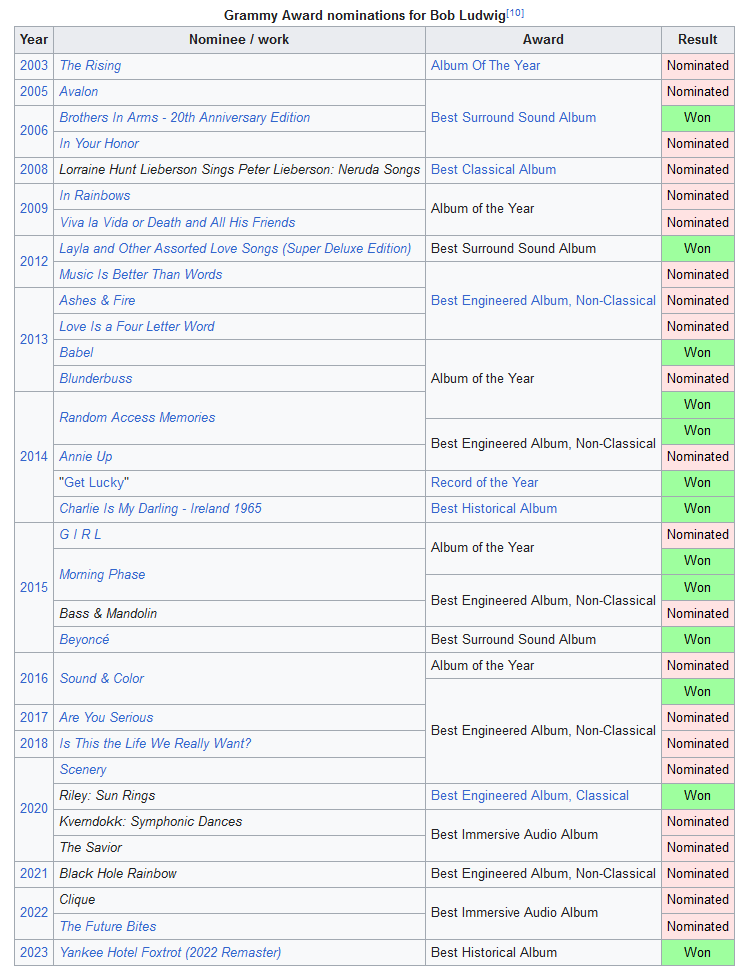Click the blue Best Surround Sound Album link
Viewport: 749px width, 979px height.
tap(513, 117)
